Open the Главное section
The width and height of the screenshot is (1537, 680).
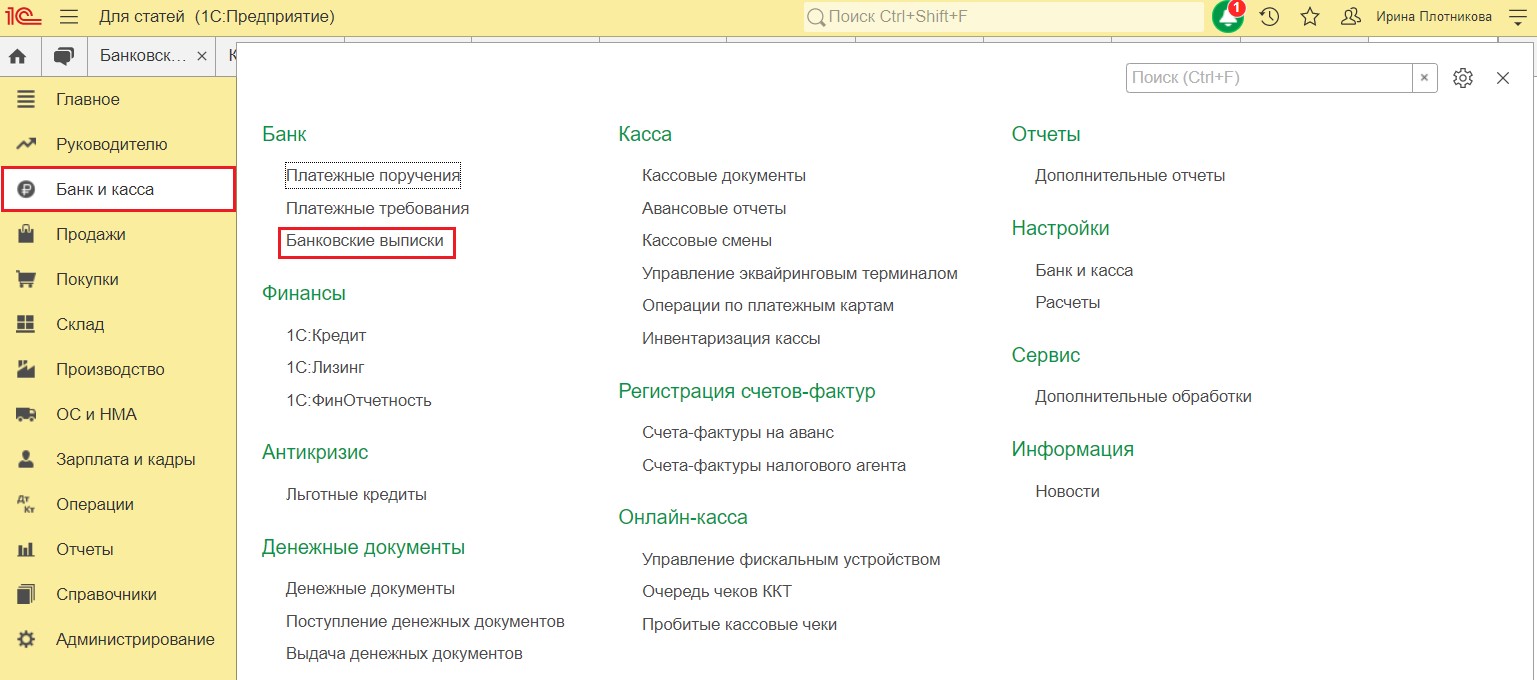pos(118,99)
